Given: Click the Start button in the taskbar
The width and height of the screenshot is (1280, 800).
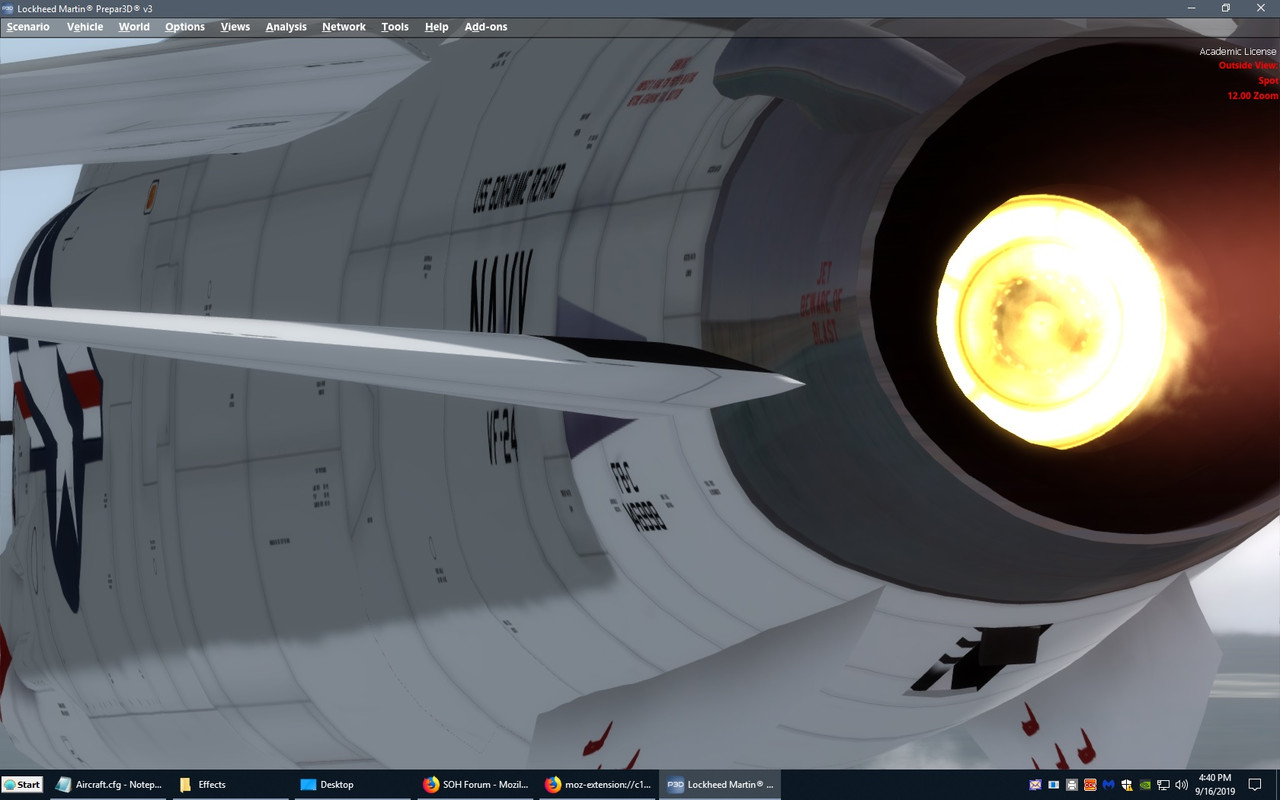Looking at the screenshot, I should tap(22, 785).
